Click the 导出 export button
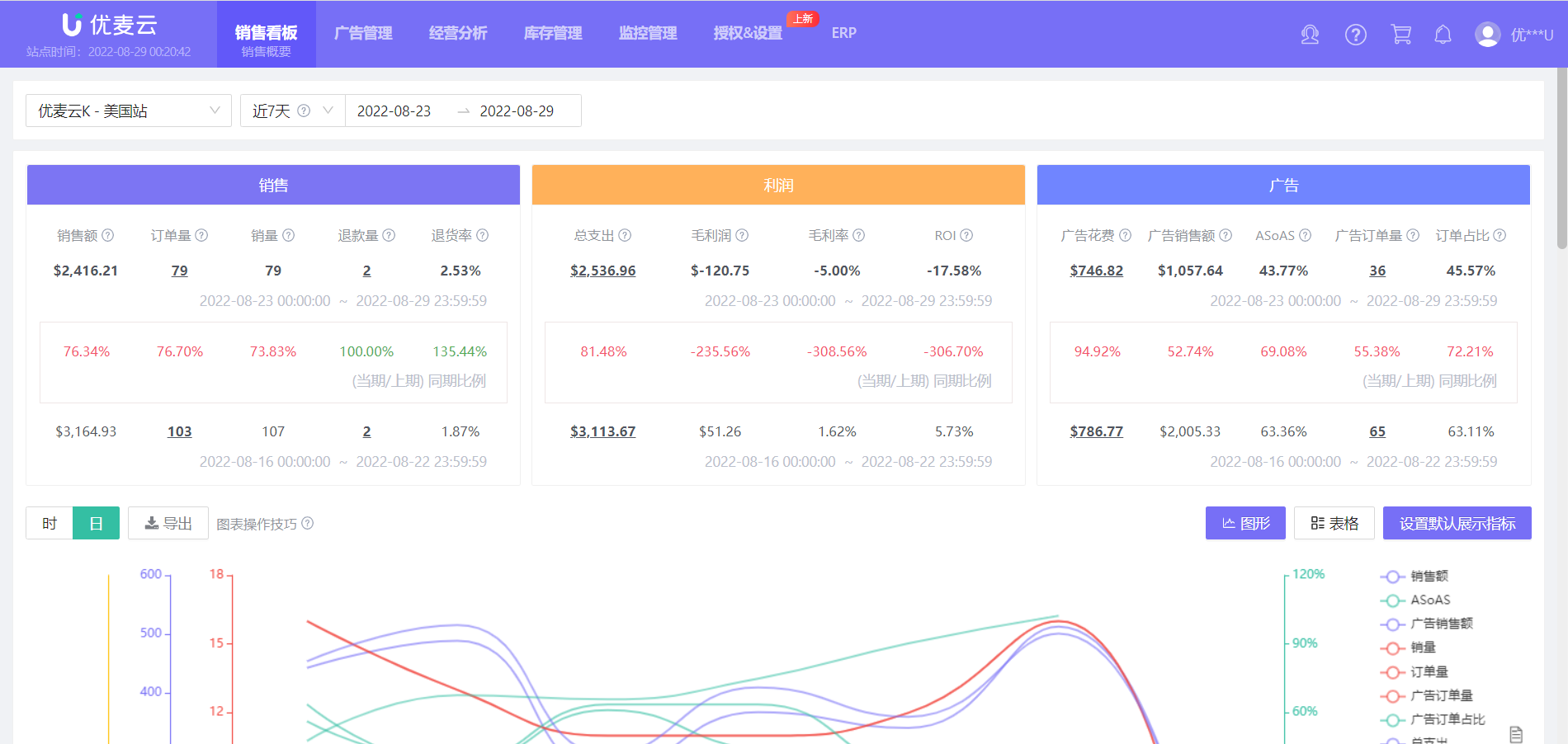Screen dimensions: 1568x744 (168, 523)
